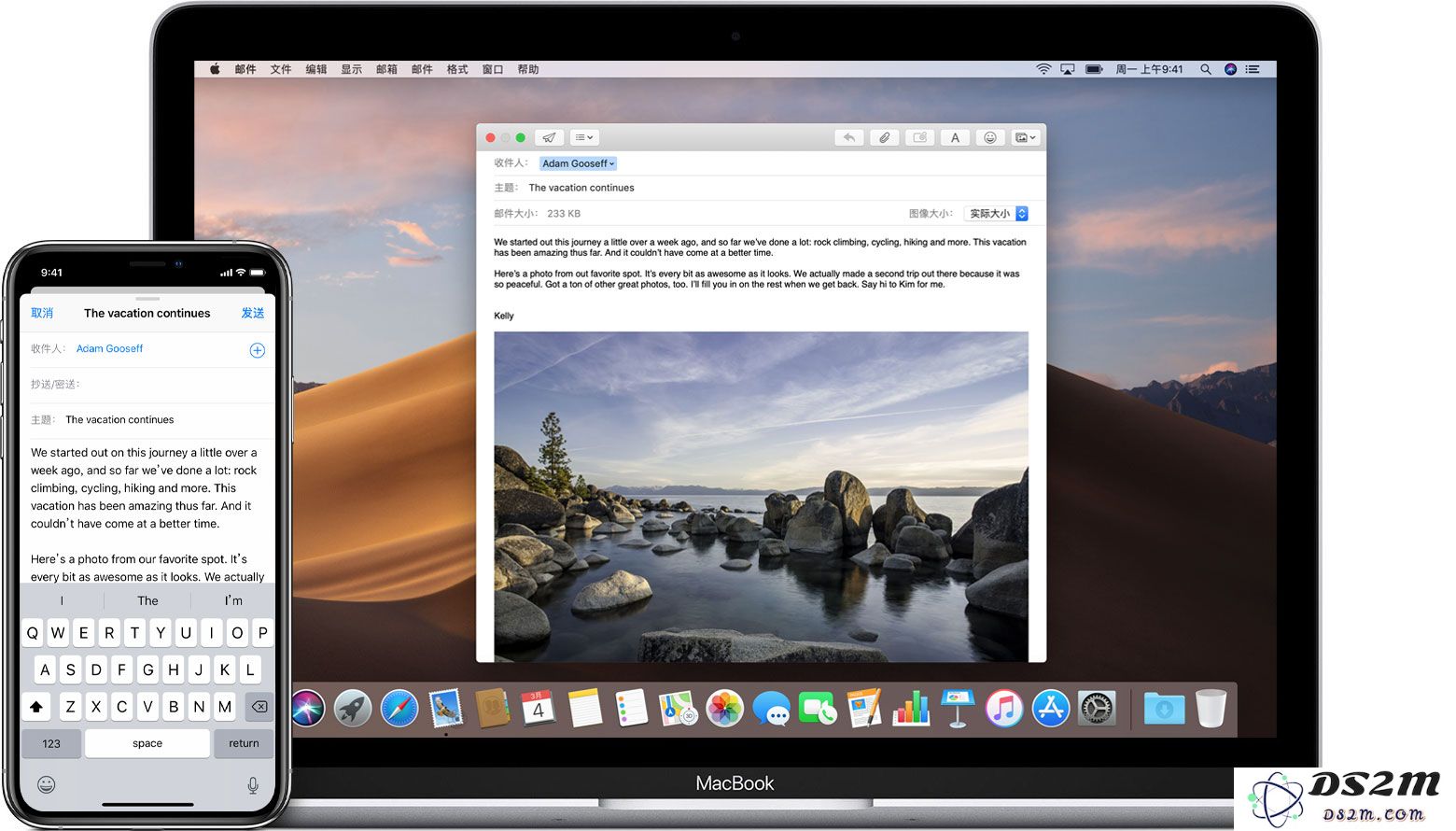Viewport: 1456px width, 831px height.
Task: Open the 显示 menu in menu bar
Action: (351, 69)
